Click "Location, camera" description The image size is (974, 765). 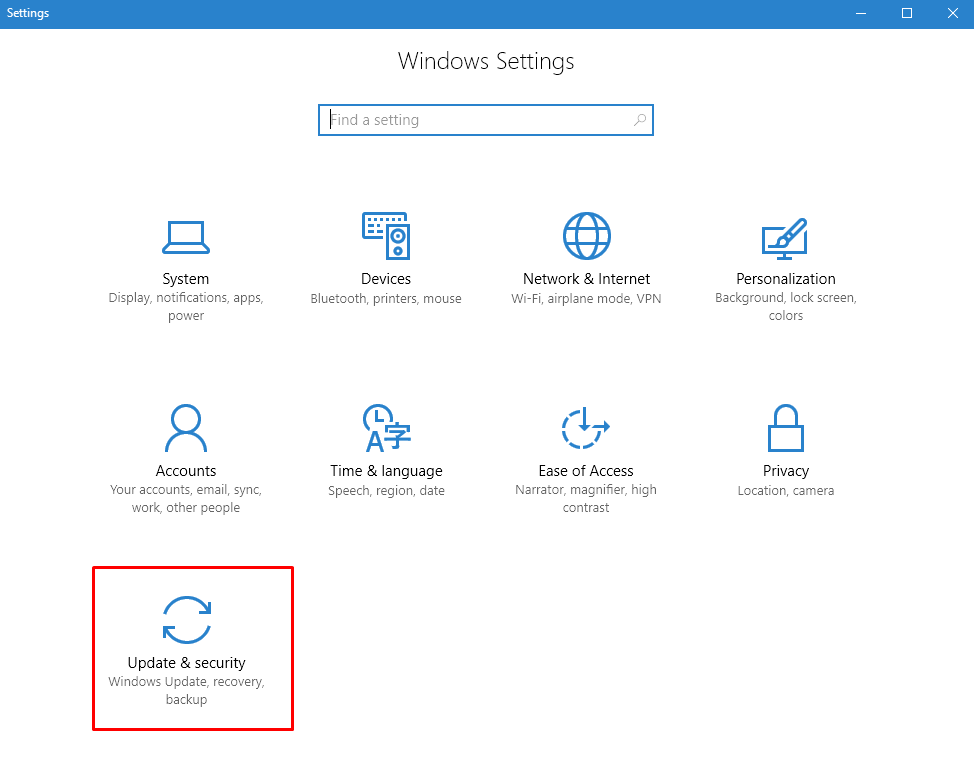click(786, 491)
